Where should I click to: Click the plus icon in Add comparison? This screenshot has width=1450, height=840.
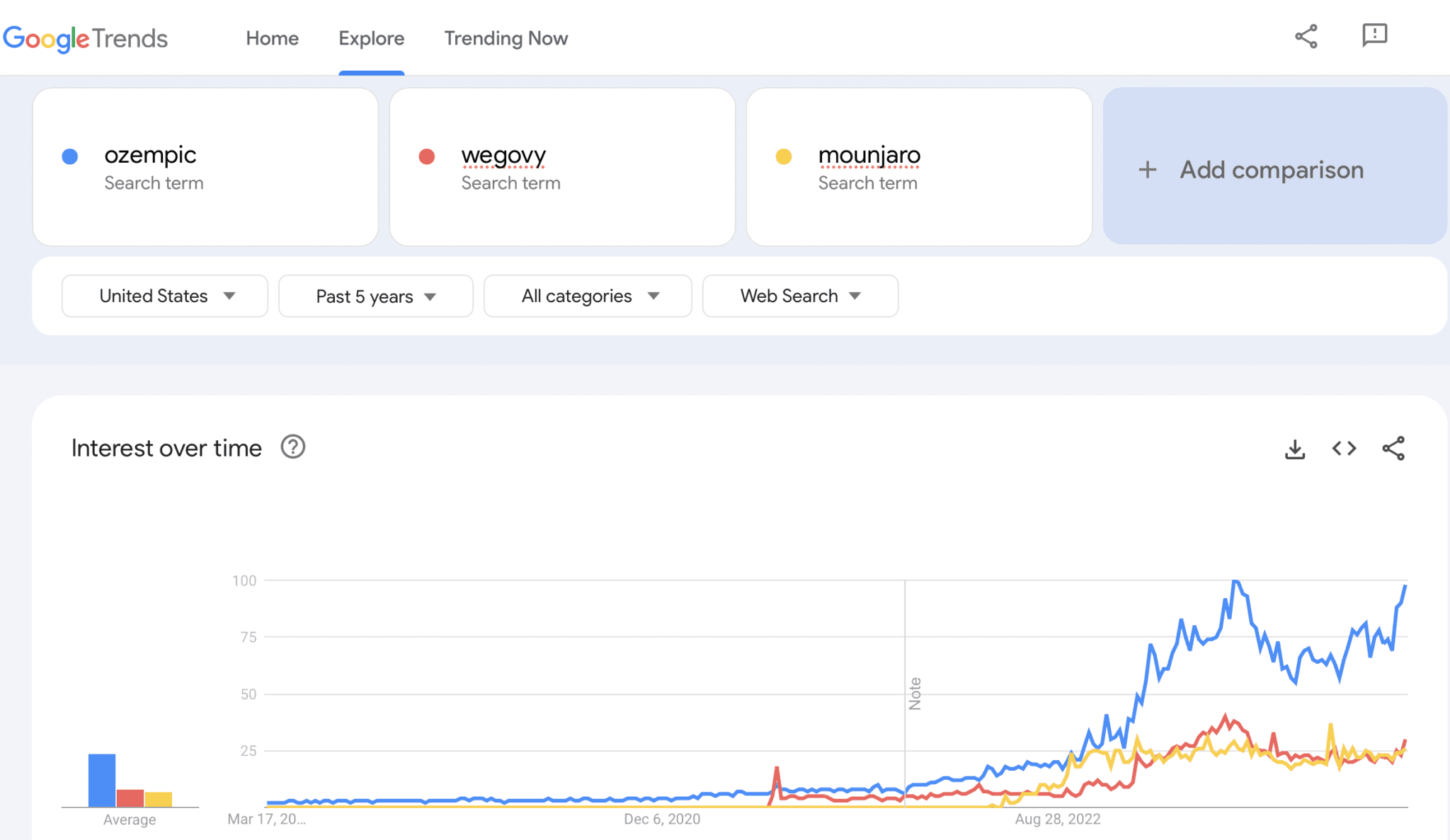click(1148, 170)
